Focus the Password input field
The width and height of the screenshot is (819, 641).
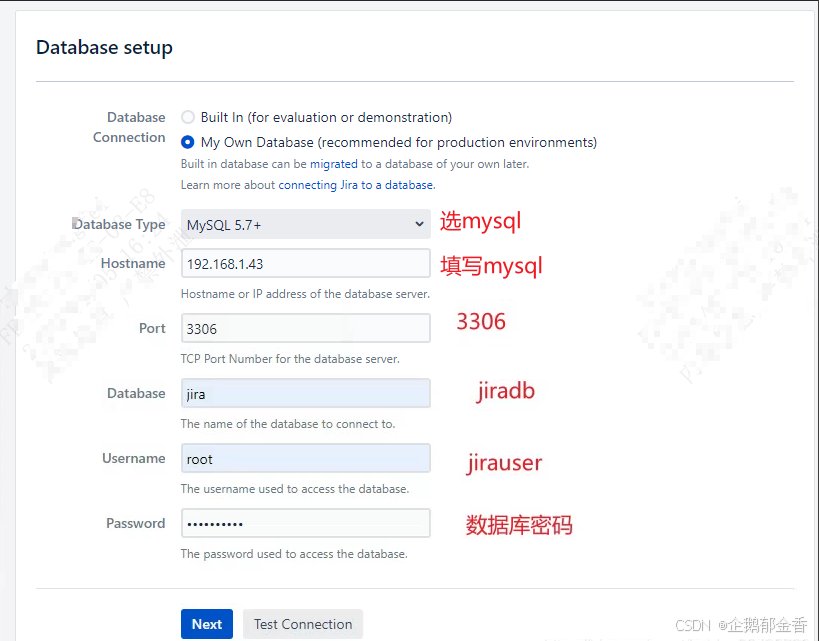[306, 523]
